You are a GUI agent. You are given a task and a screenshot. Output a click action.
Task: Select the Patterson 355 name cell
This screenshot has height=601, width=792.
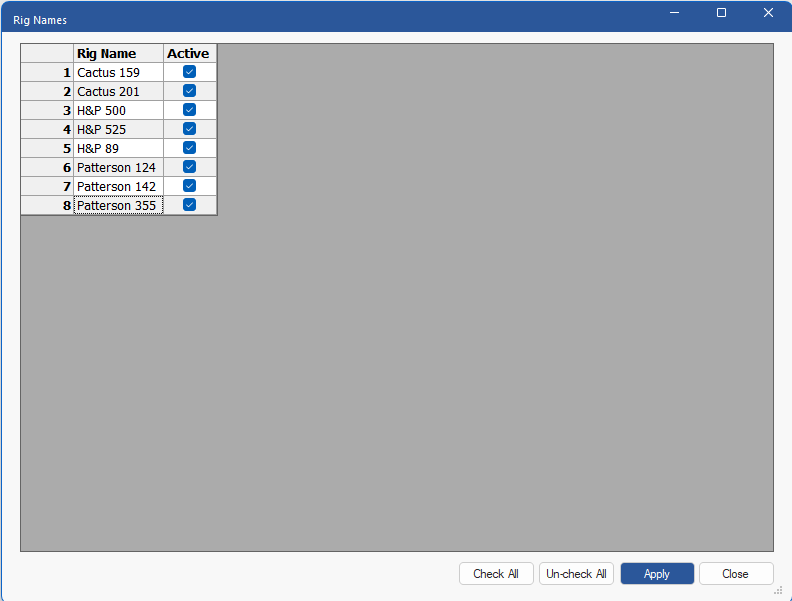(x=118, y=206)
